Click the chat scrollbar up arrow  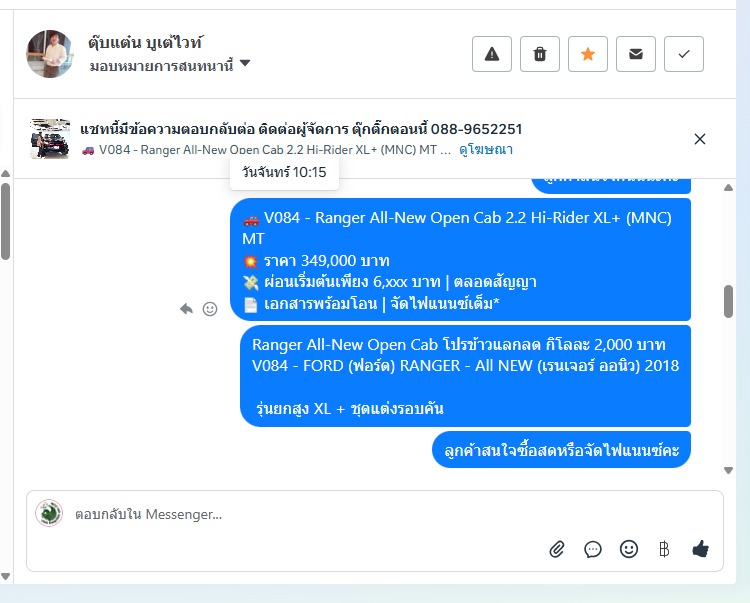tap(728, 187)
